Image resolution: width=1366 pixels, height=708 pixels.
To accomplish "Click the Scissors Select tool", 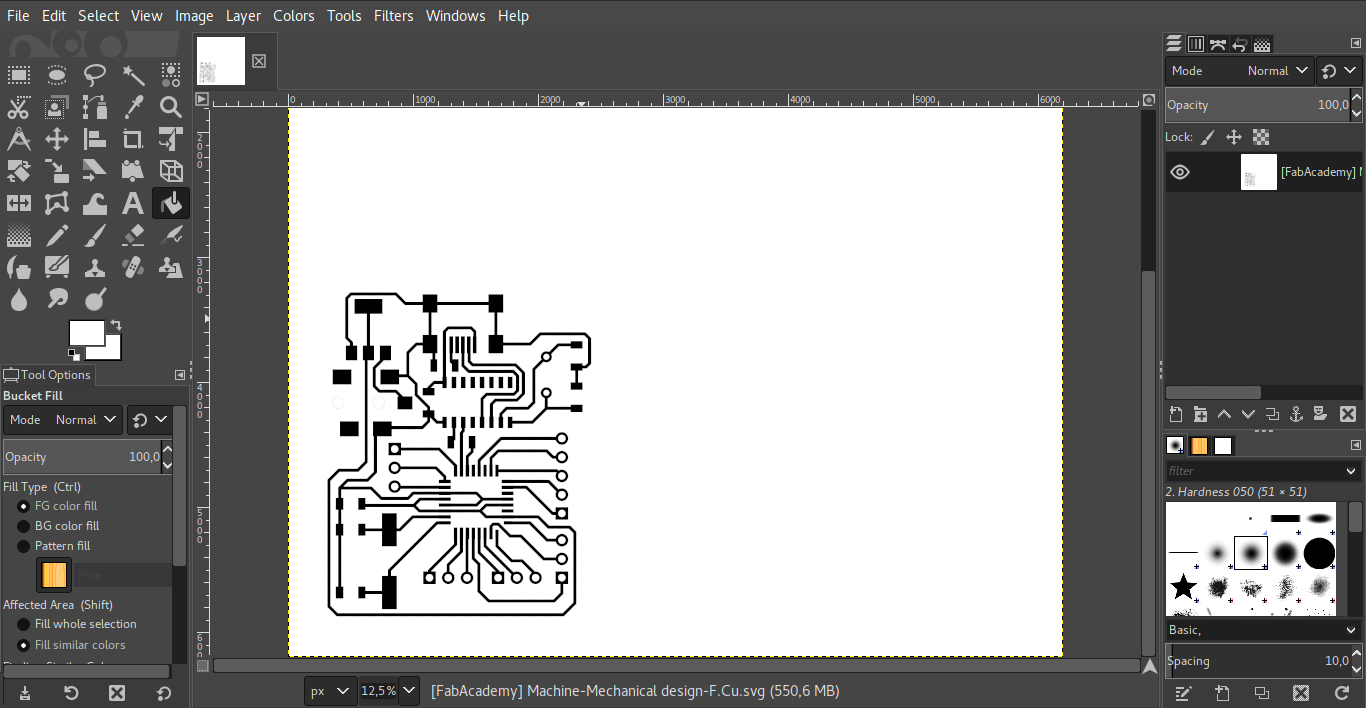I will (18, 107).
